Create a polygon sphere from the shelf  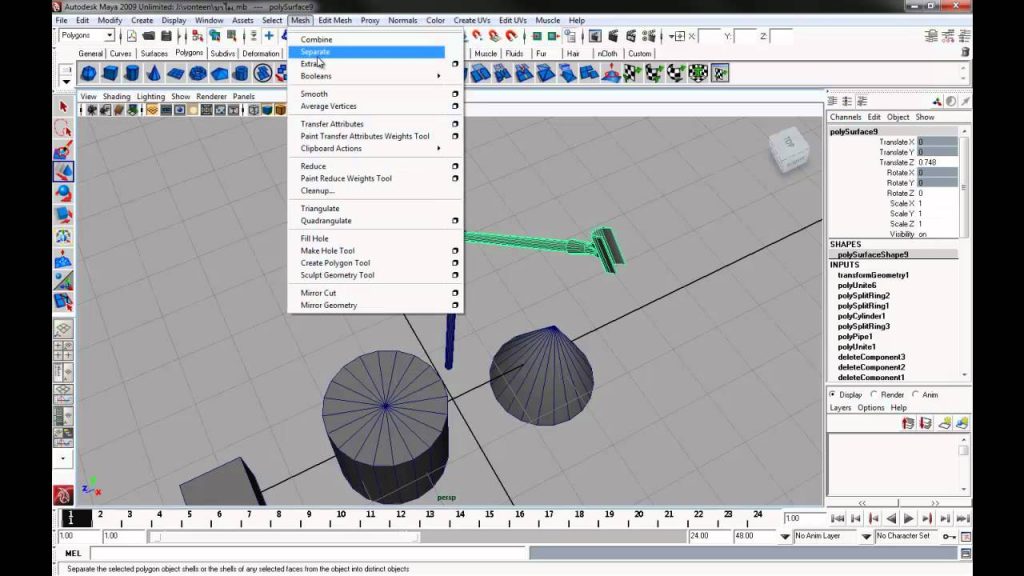click(88, 73)
